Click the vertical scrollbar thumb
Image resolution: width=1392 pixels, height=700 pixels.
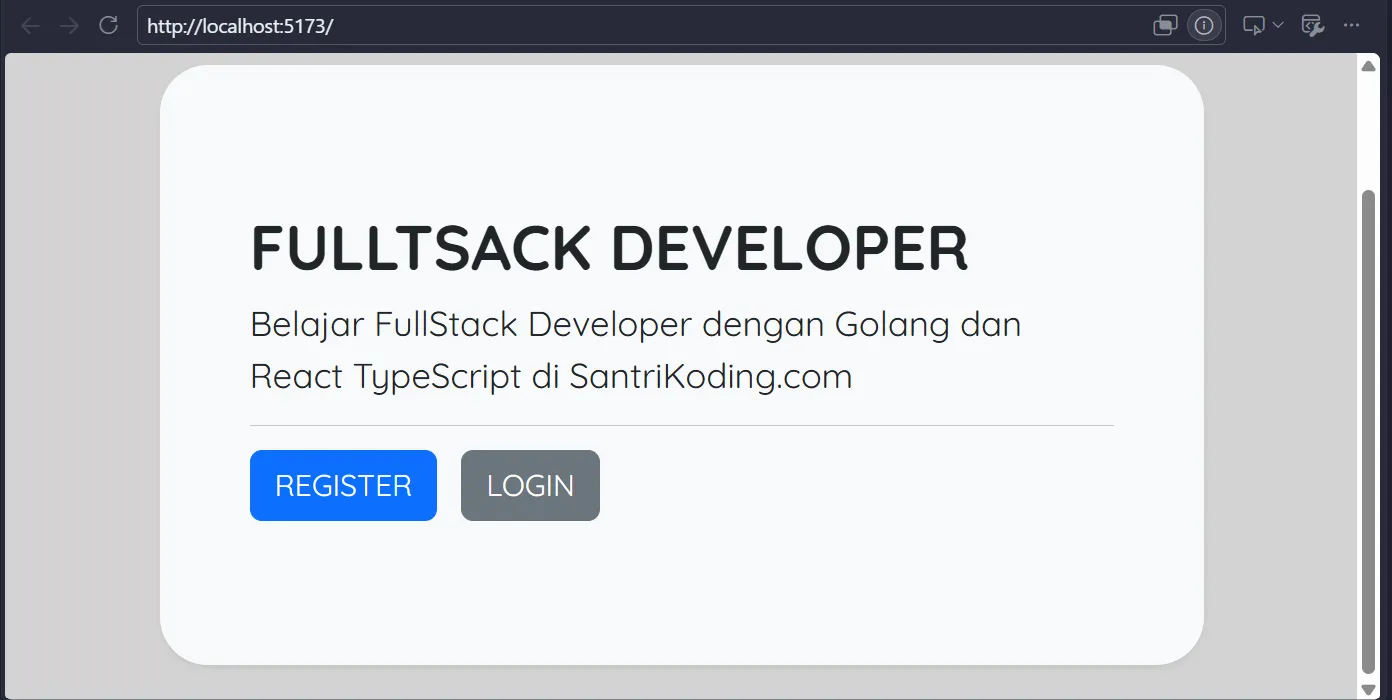tap(1368, 431)
